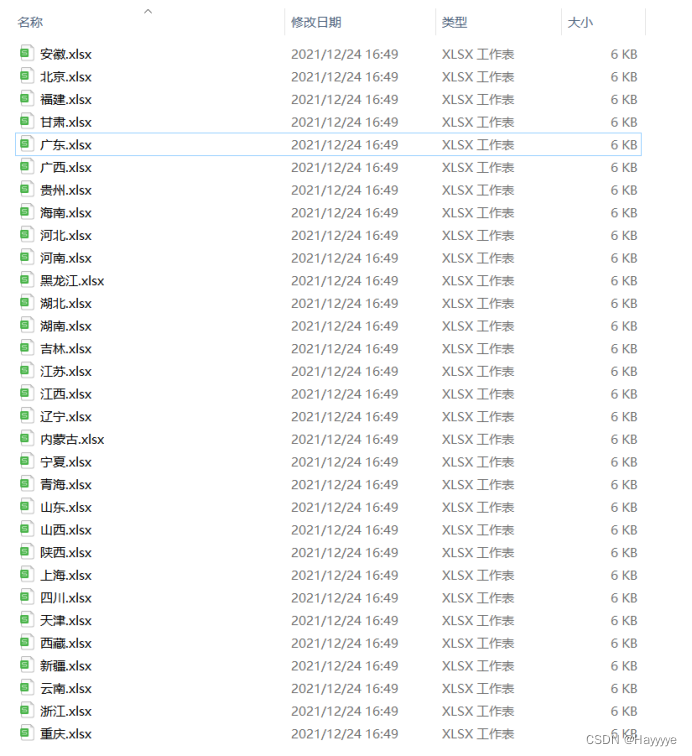The width and height of the screenshot is (692, 756).
Task: Select the file name 新疆.xlsx
Action: click(66, 666)
